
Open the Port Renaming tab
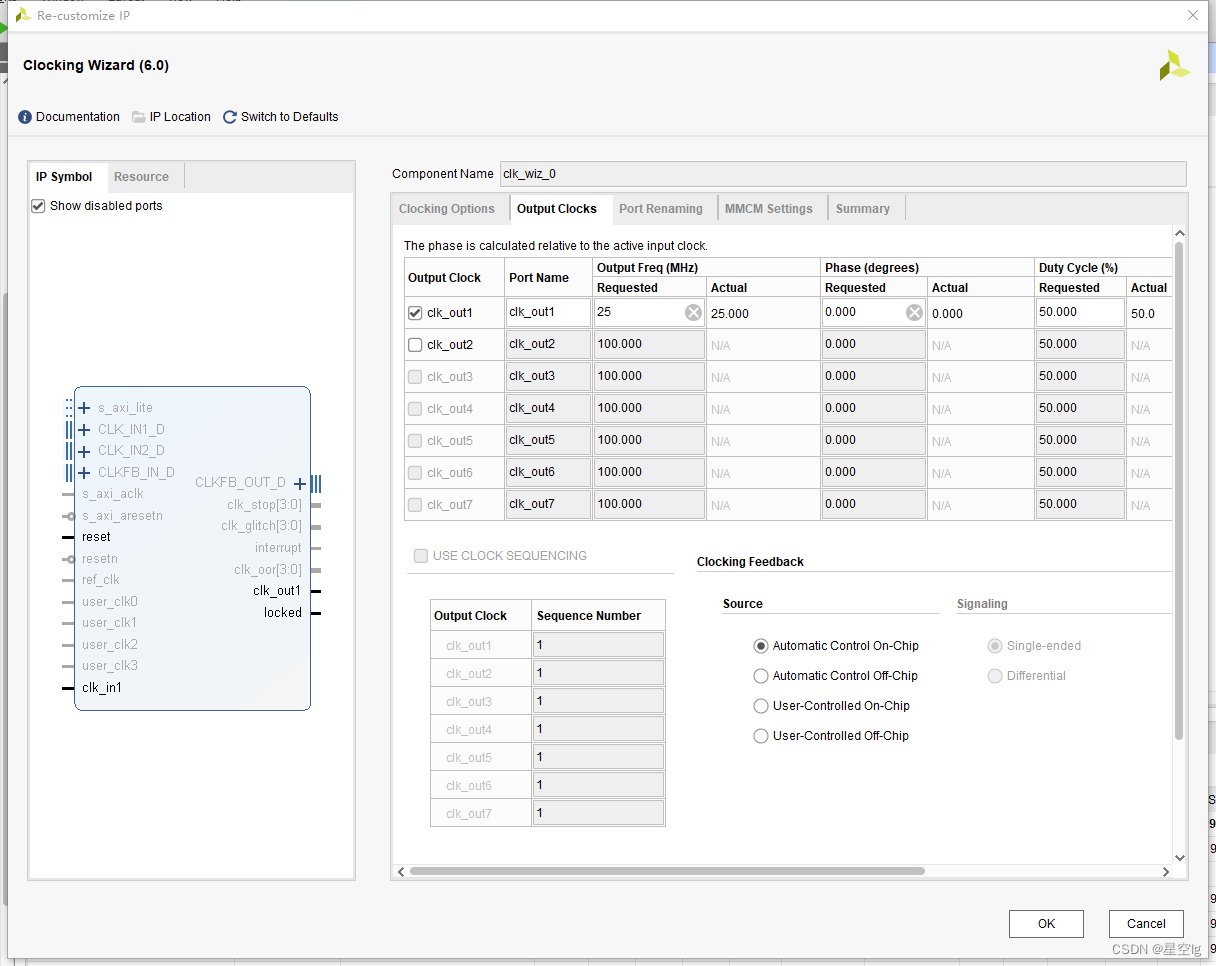pos(661,209)
